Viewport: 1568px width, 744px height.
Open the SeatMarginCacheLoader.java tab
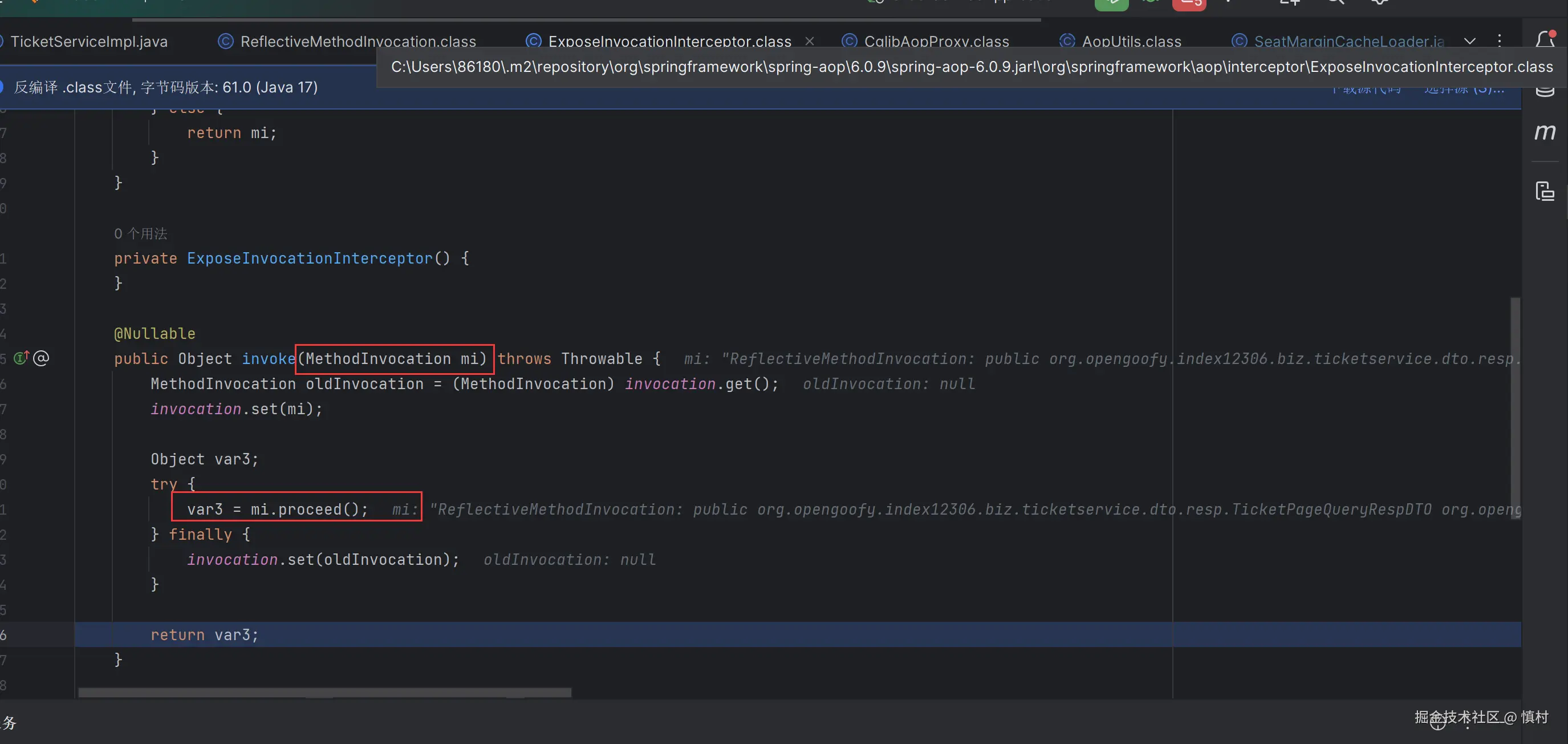[1348, 42]
